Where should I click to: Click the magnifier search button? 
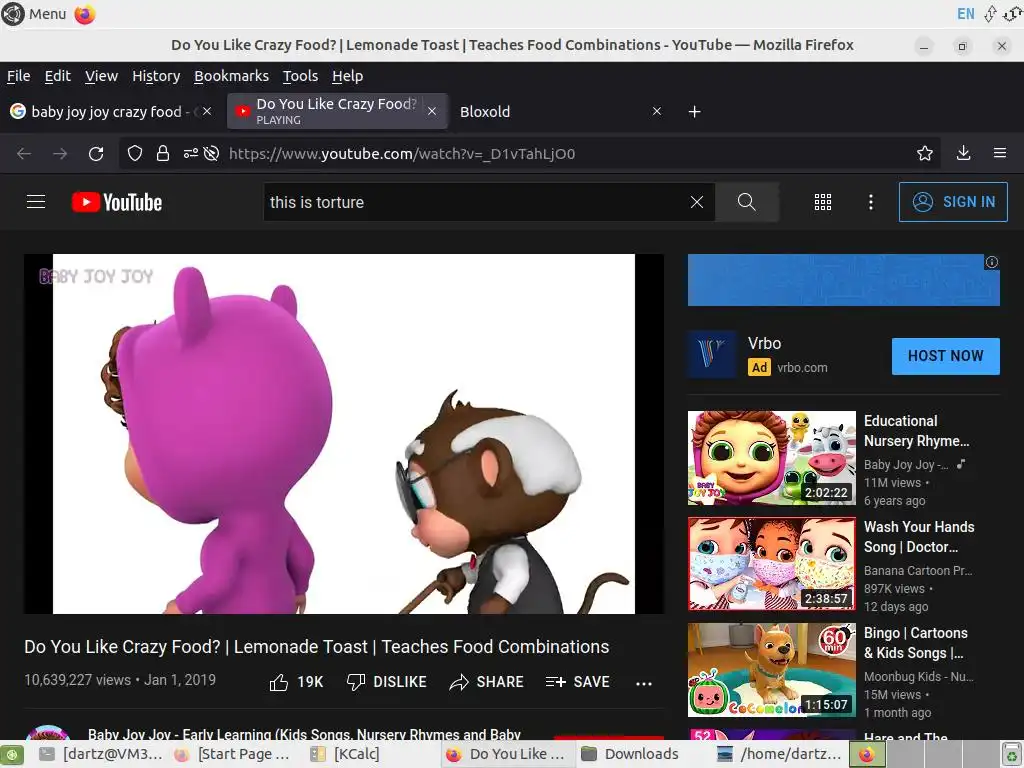746,202
